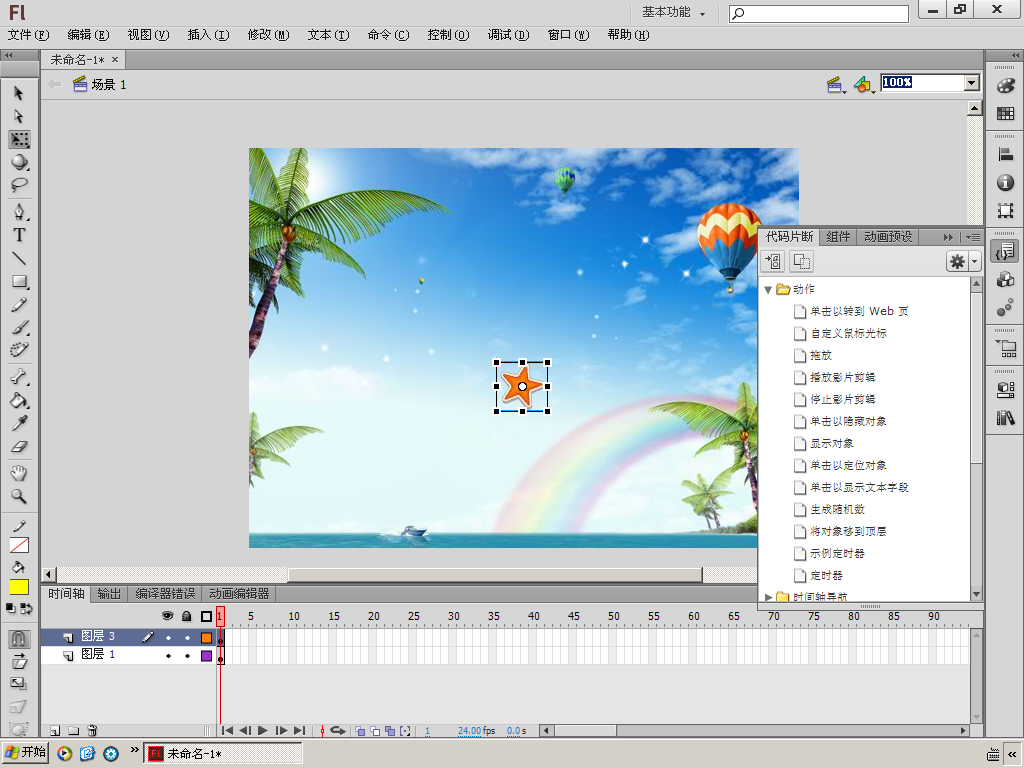
Task: Collapse the tools panel double arrow
Action: click(x=9, y=56)
